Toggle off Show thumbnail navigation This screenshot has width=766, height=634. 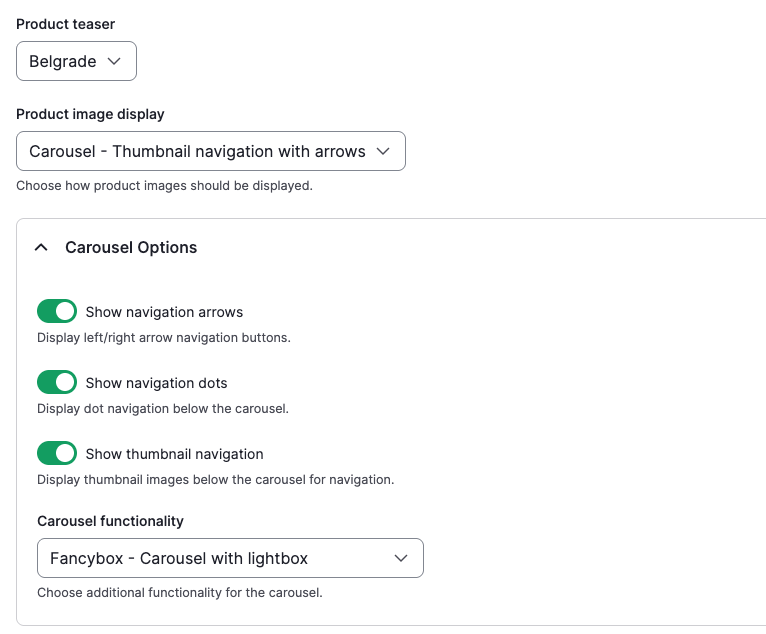point(57,453)
